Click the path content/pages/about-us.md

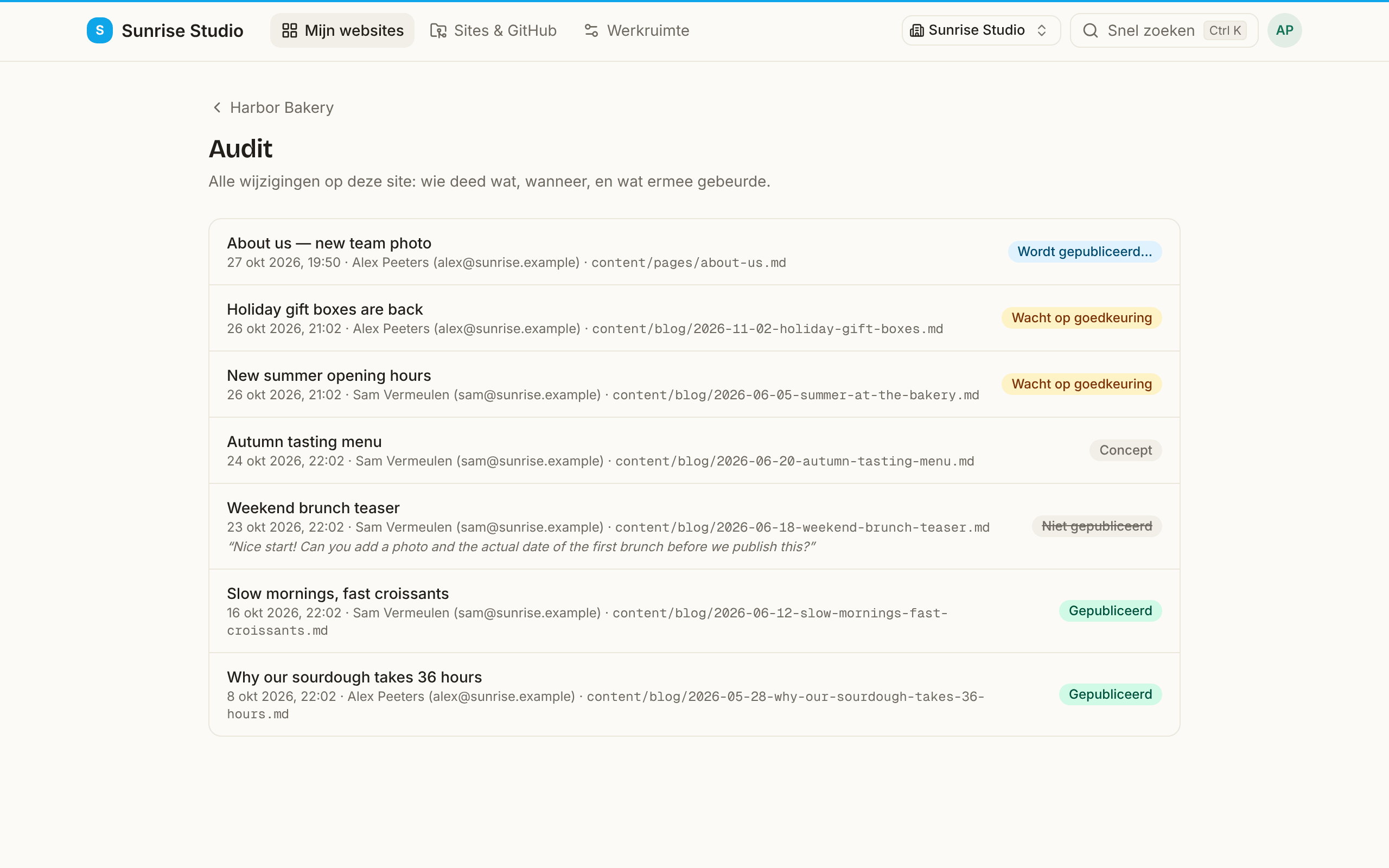point(688,263)
